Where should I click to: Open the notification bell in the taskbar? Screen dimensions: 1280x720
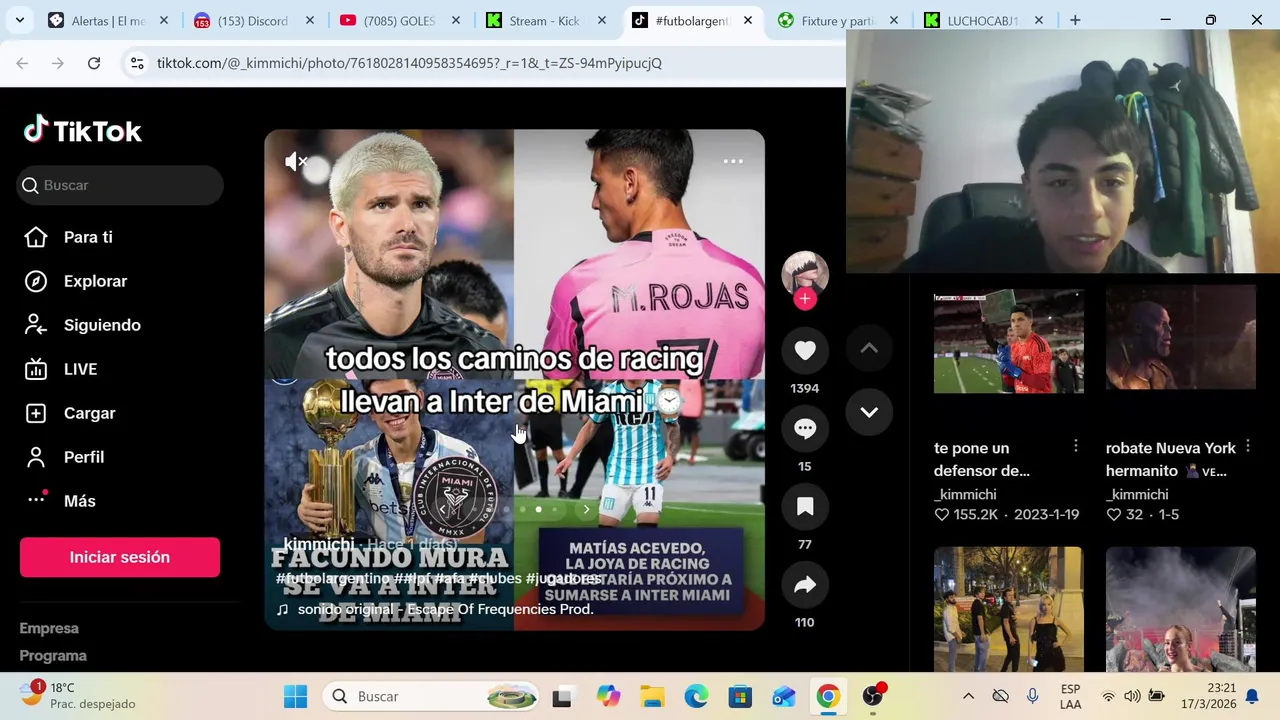(x=1251, y=696)
